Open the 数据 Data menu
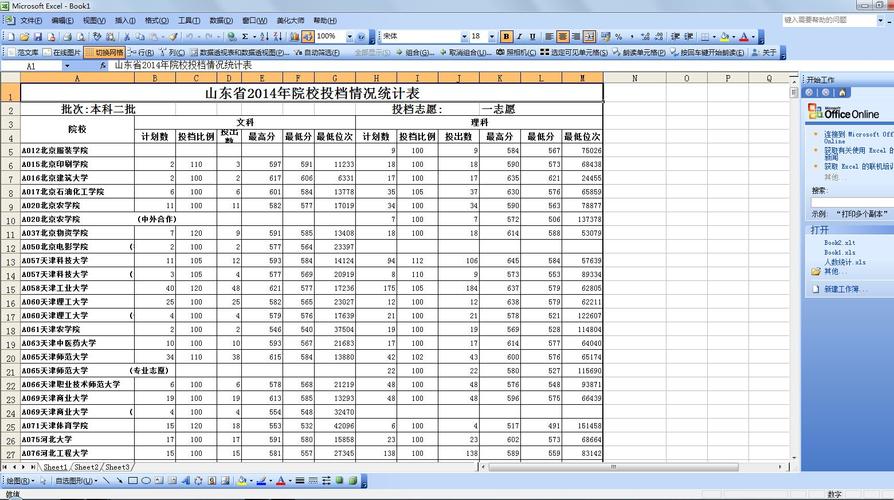 point(221,21)
